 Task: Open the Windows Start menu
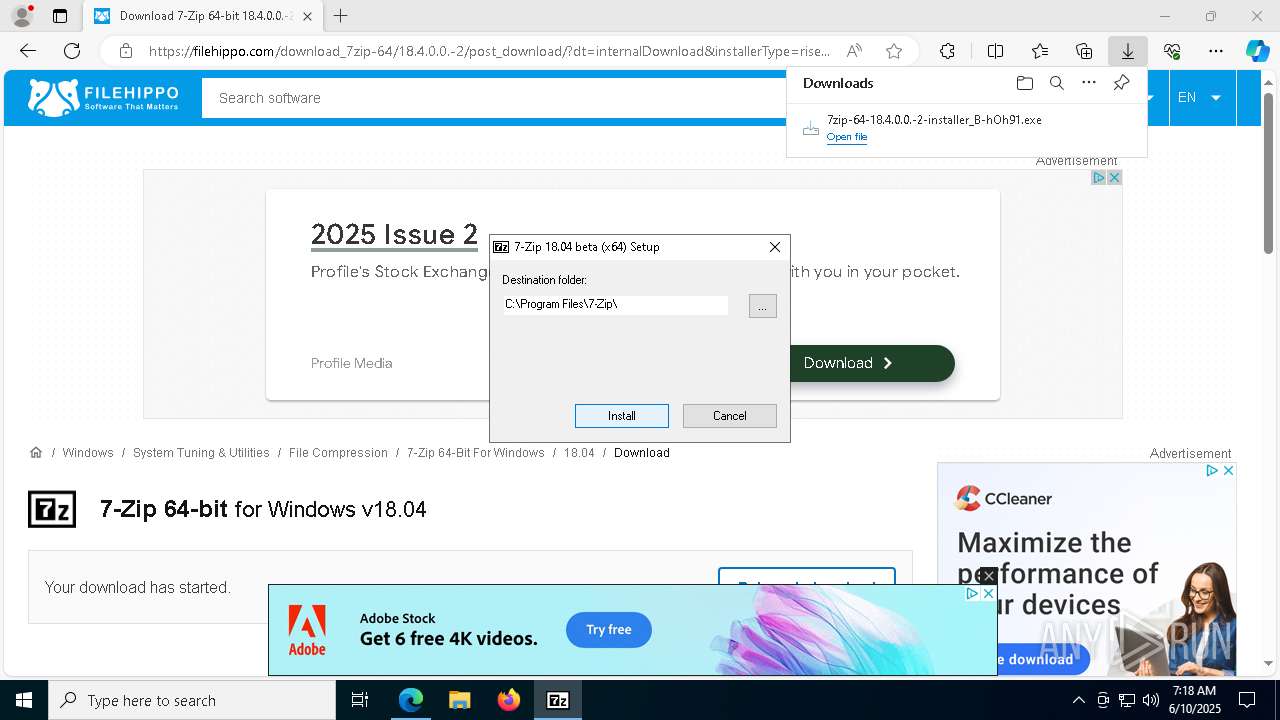point(24,700)
